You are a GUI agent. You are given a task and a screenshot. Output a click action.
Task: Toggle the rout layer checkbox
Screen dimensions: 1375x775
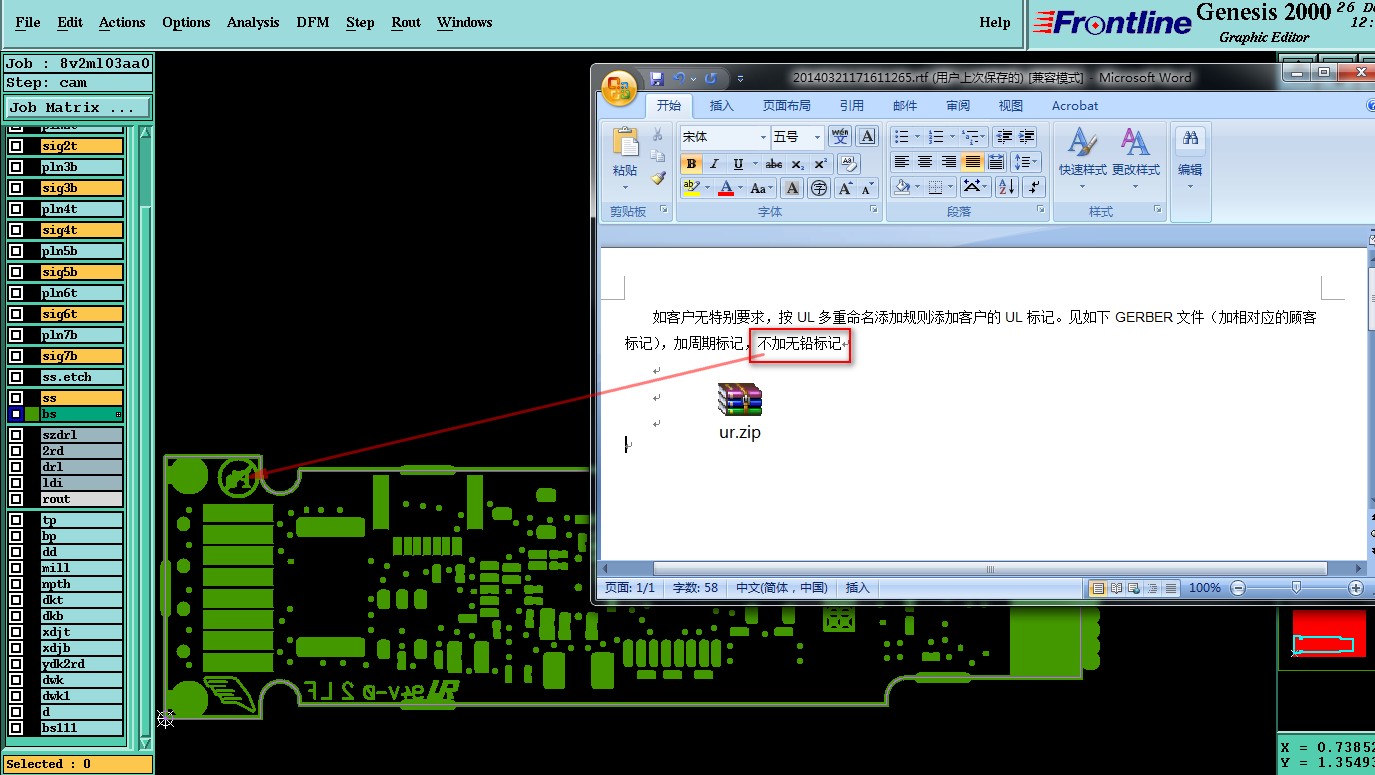[x=16, y=499]
